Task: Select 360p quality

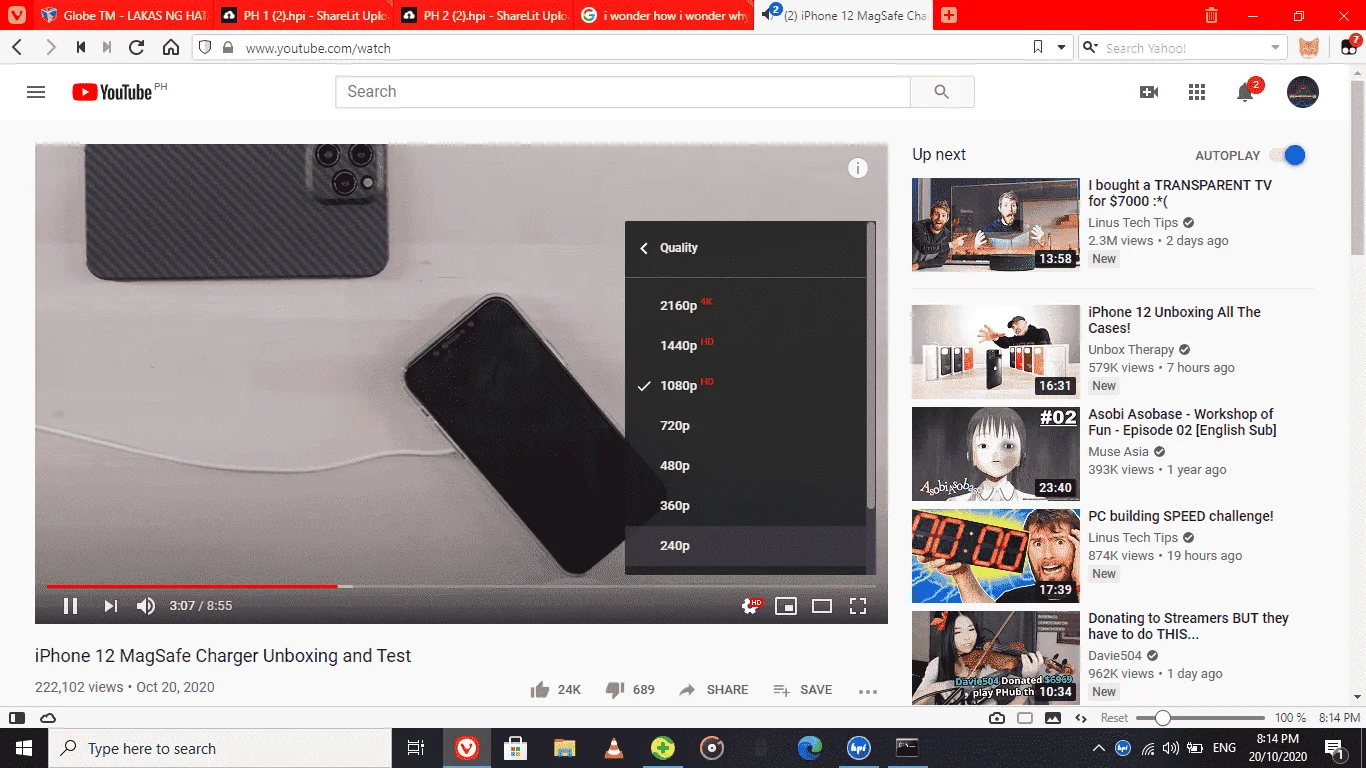Action: tap(745, 505)
